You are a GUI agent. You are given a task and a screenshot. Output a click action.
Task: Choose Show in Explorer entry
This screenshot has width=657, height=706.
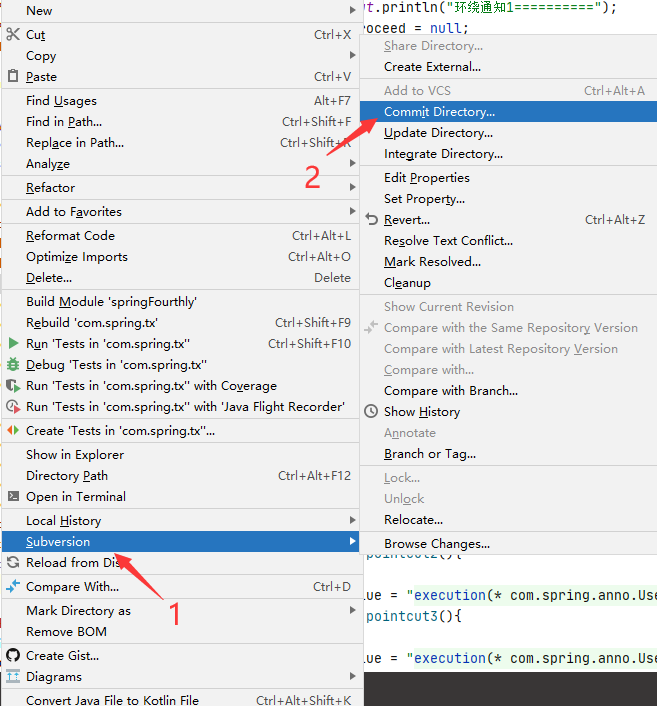click(181, 454)
